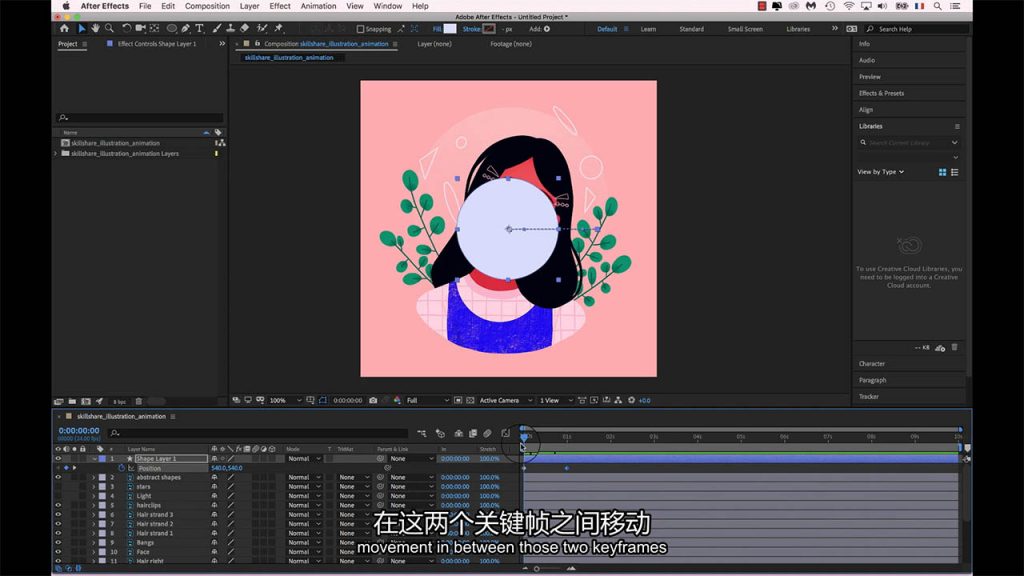
Task: Click the Draft 3D icon in timeline
Action: coord(440,433)
